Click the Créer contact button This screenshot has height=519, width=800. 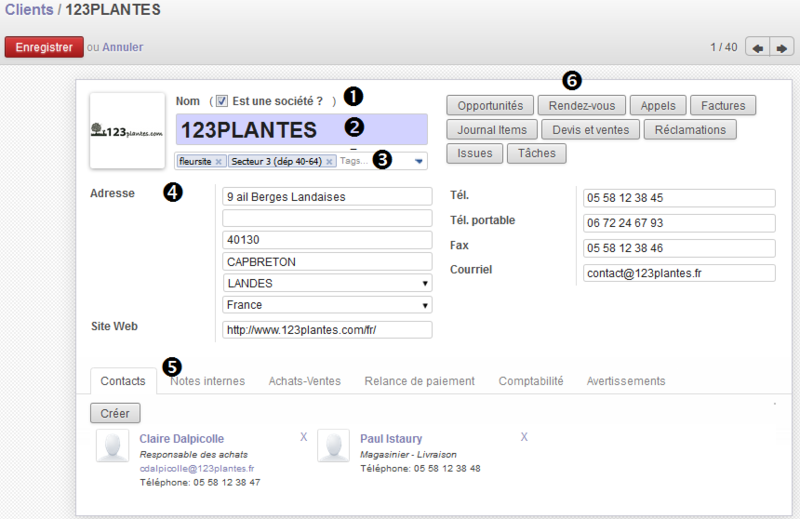click(x=115, y=413)
